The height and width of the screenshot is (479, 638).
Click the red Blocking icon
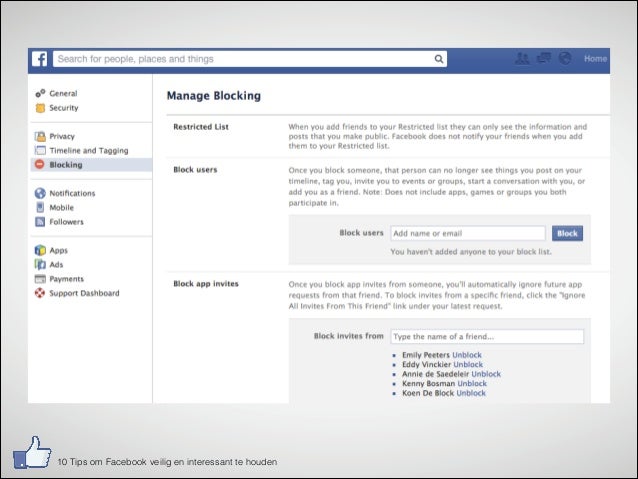click(x=39, y=164)
